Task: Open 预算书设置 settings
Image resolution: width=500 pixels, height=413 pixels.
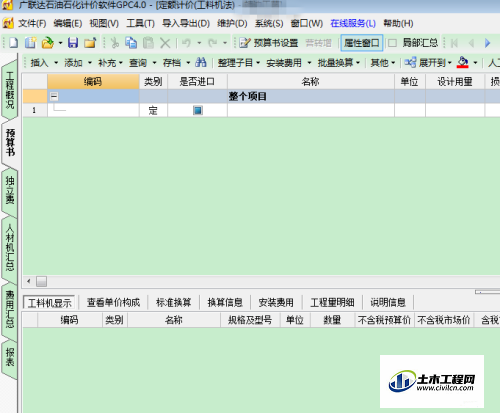Action: click(269, 43)
